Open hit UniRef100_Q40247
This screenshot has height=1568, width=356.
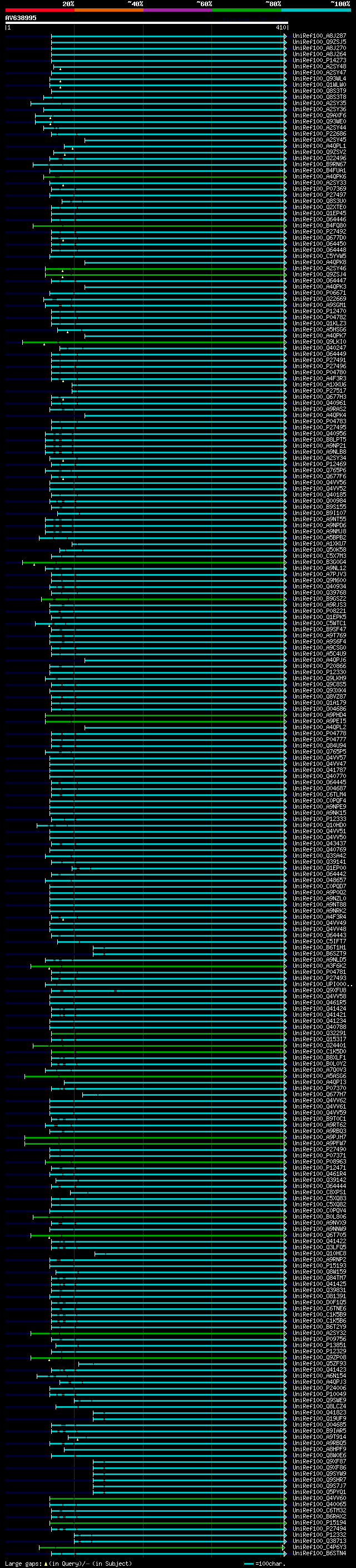[319, 348]
